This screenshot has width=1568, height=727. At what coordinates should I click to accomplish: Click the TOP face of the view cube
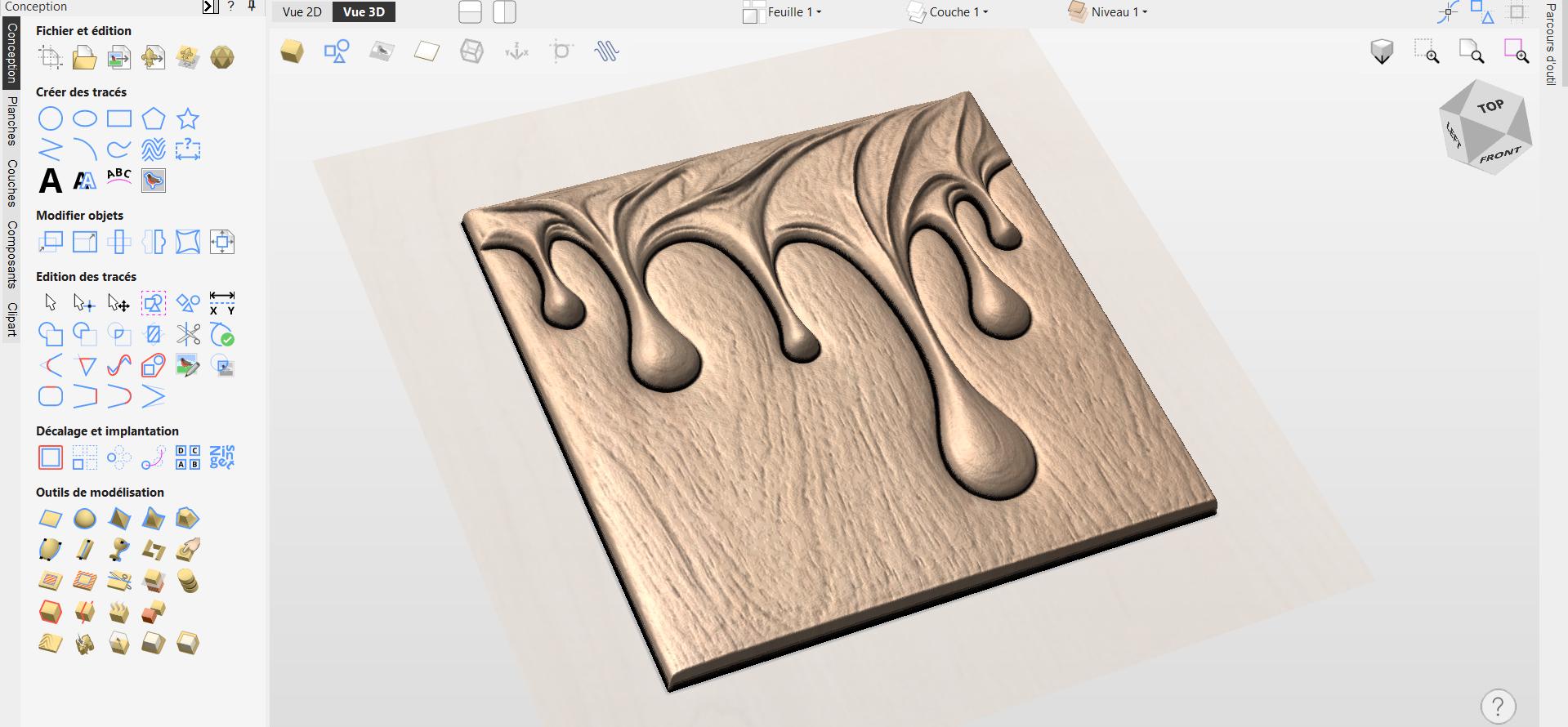1490,106
